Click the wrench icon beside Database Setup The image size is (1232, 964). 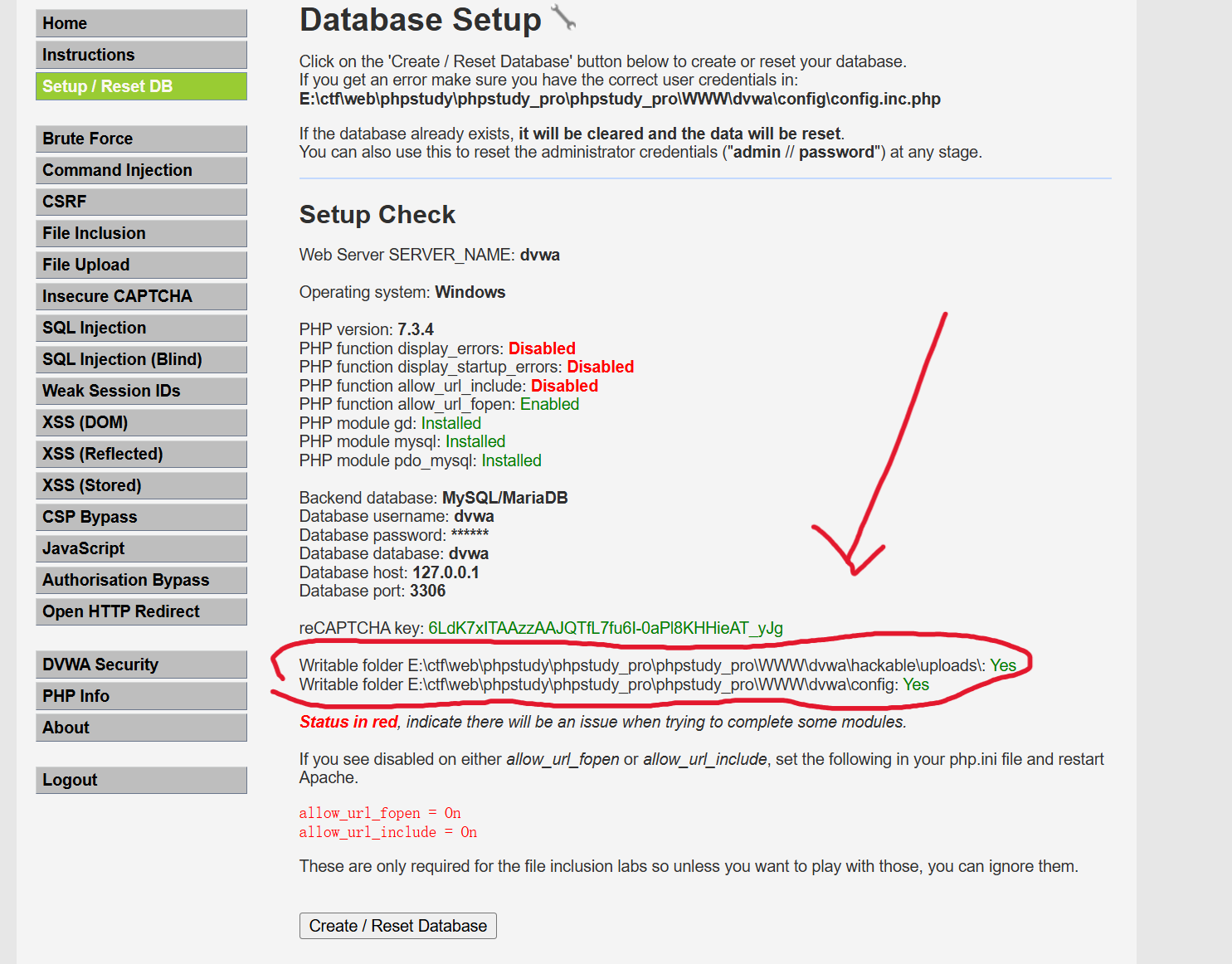564,17
